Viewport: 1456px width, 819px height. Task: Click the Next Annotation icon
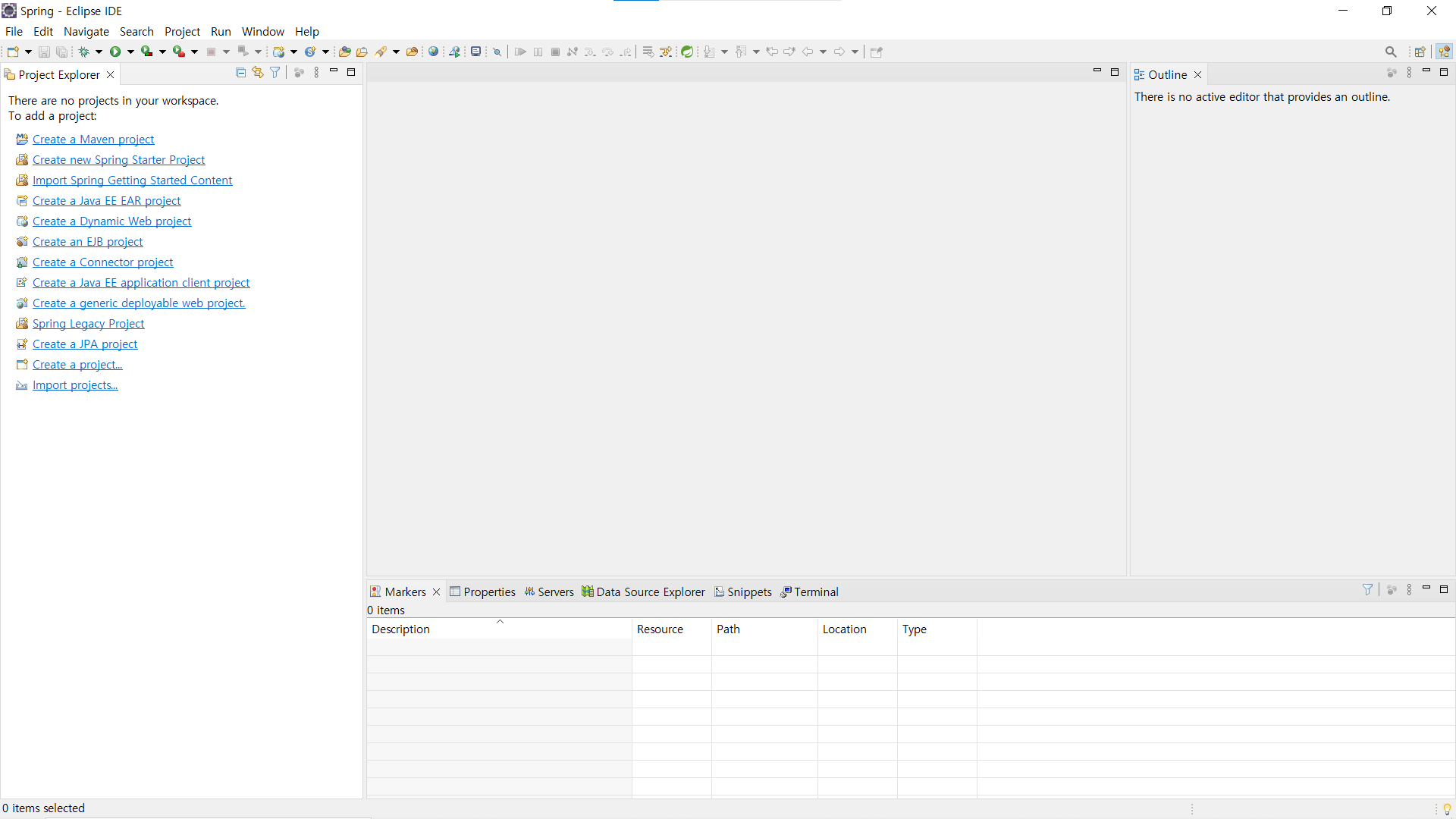coord(709,52)
